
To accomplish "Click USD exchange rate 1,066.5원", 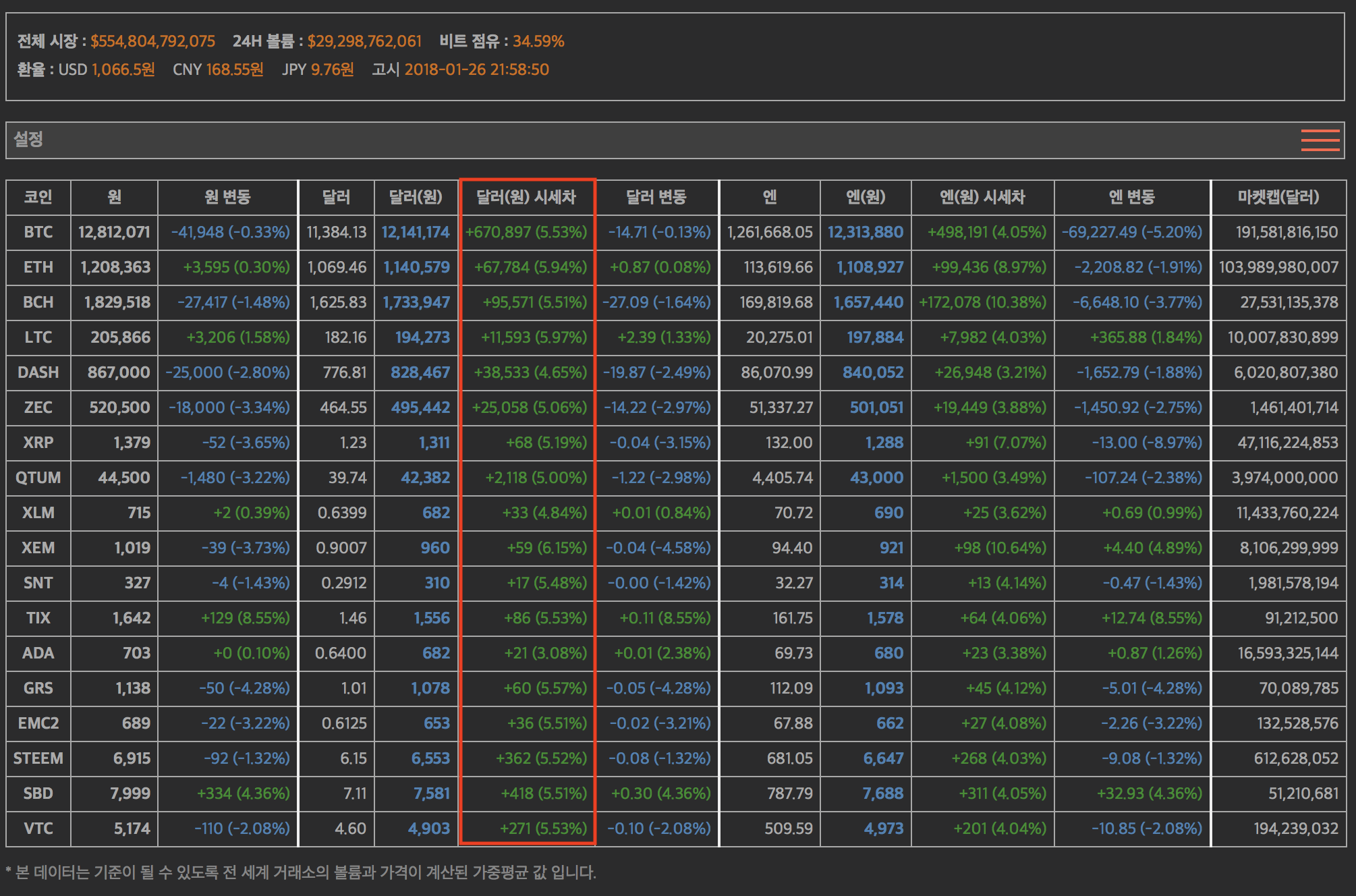I will (x=123, y=69).
